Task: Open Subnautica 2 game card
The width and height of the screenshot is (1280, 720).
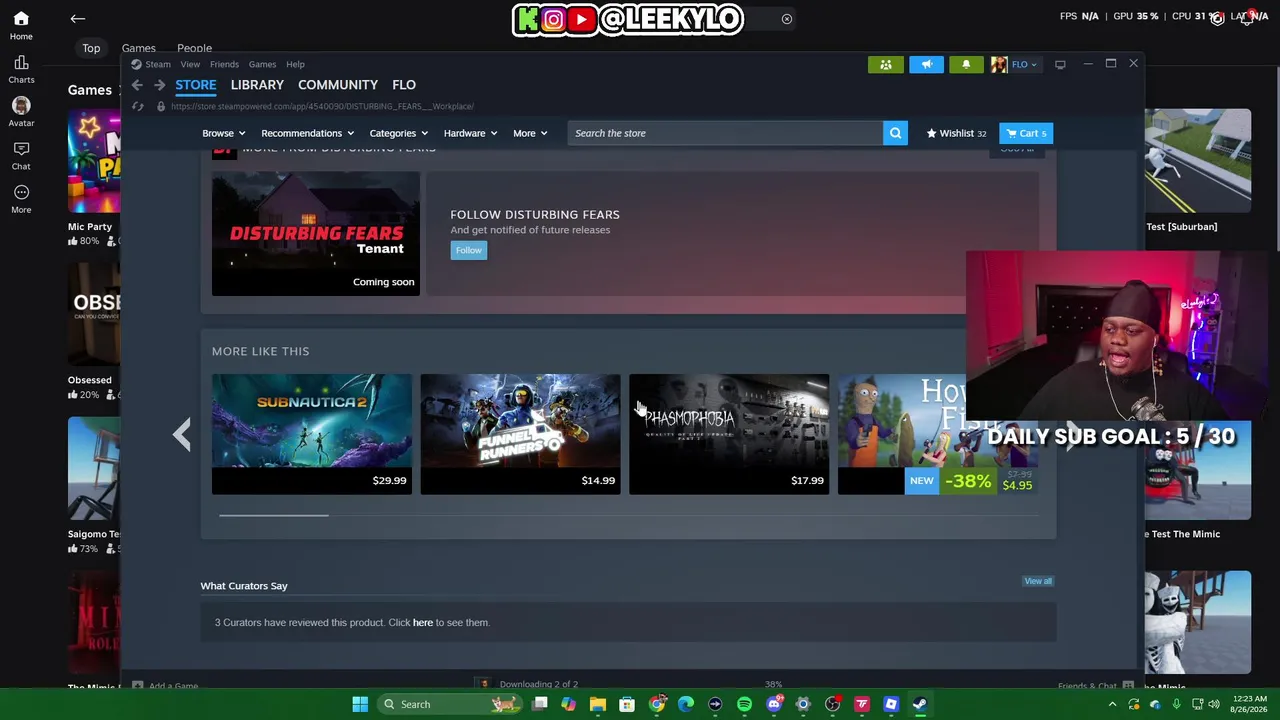Action: [x=312, y=434]
